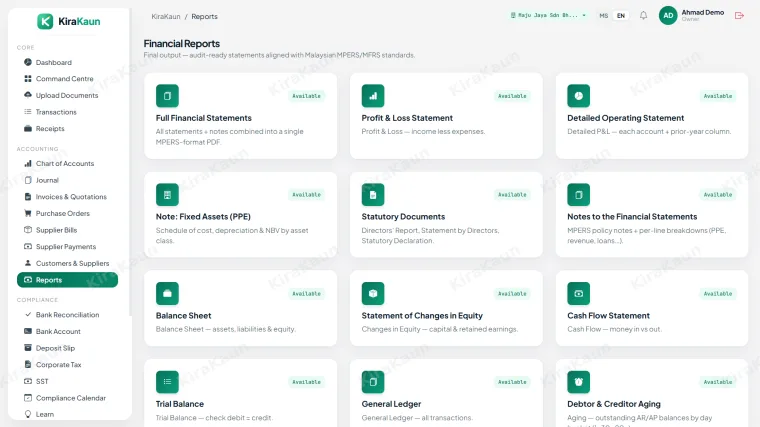This screenshot has width=760, height=427.
Task: Click the Bank Account icon
Action: click(x=28, y=331)
